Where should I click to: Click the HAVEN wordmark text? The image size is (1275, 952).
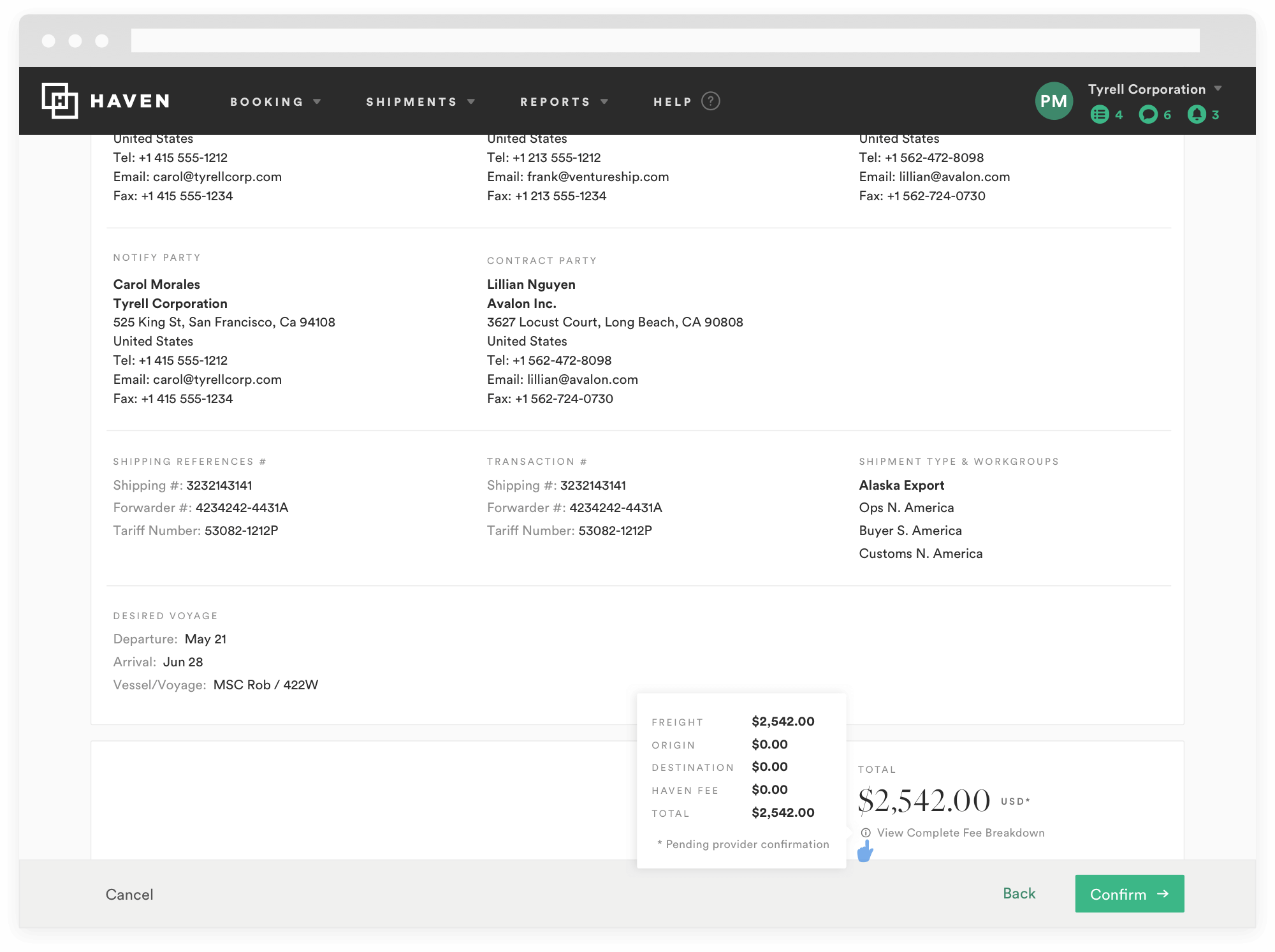click(x=130, y=101)
